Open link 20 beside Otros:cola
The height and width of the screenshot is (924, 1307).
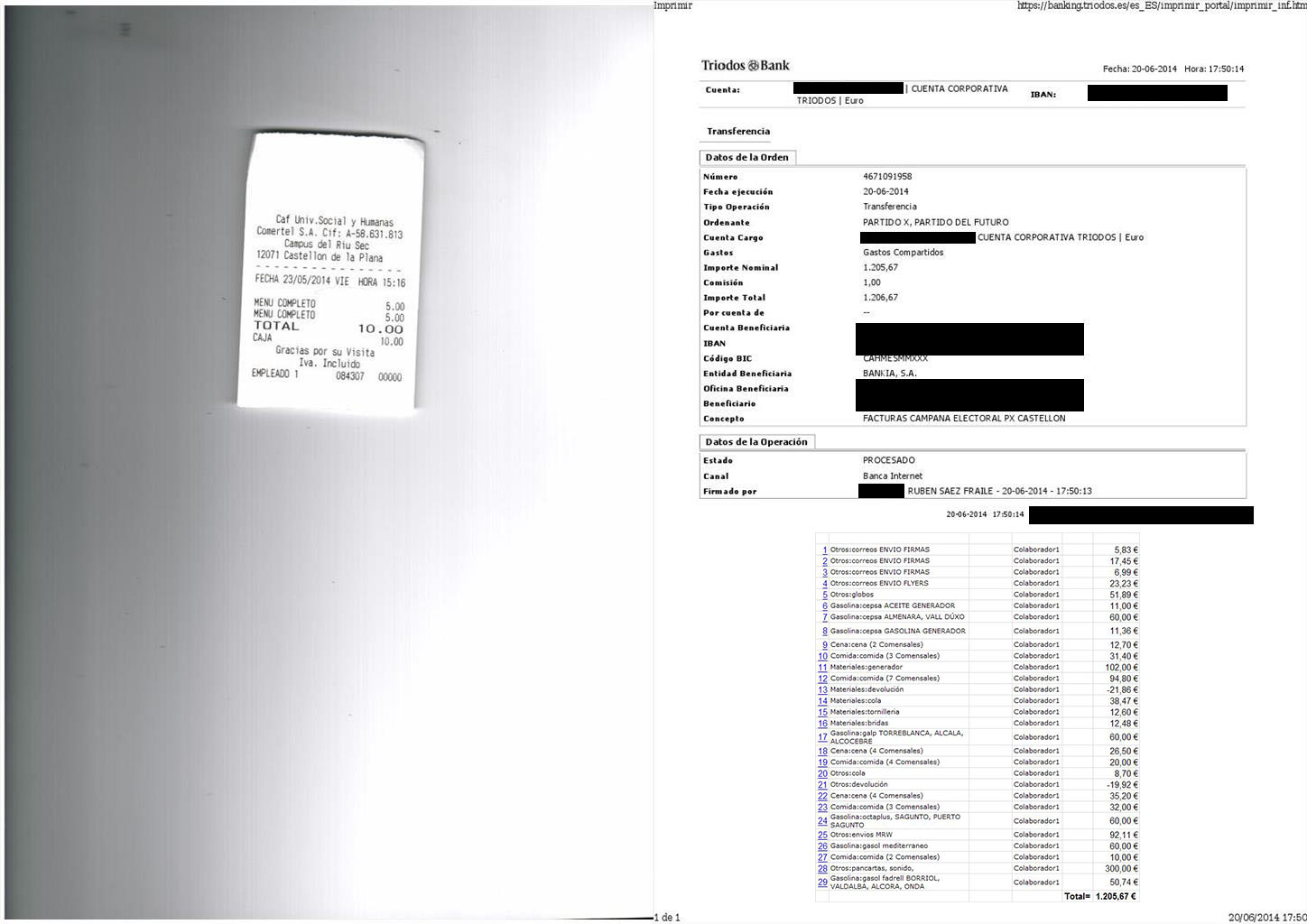pos(822,774)
